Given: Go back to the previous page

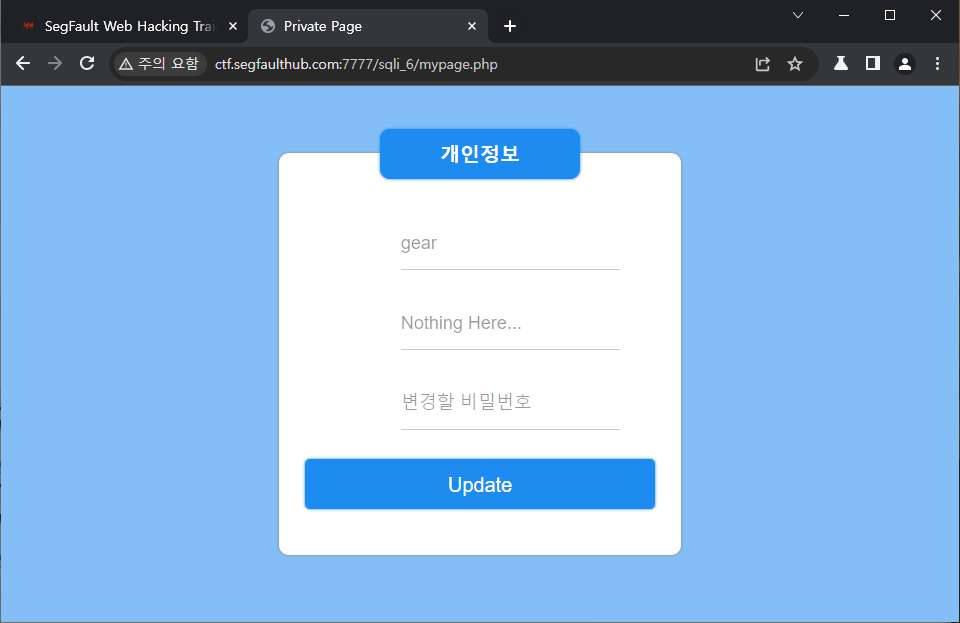Looking at the screenshot, I should pos(23,64).
